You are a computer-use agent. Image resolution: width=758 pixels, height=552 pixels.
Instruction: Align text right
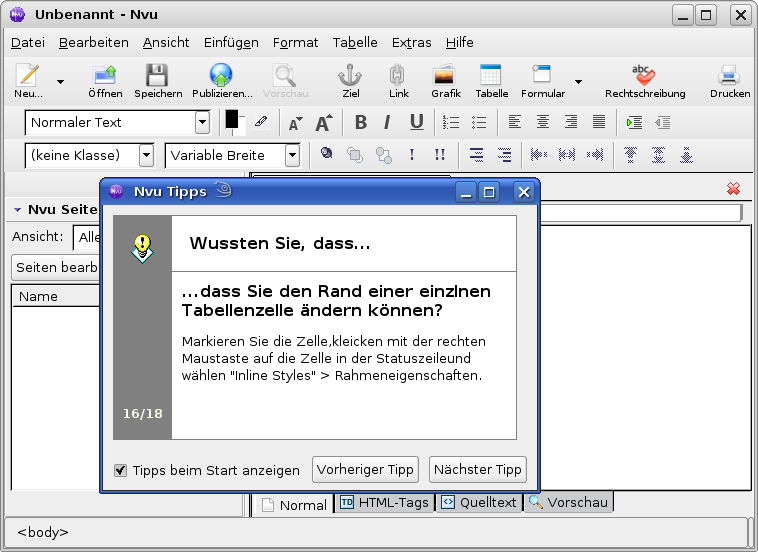(x=571, y=122)
